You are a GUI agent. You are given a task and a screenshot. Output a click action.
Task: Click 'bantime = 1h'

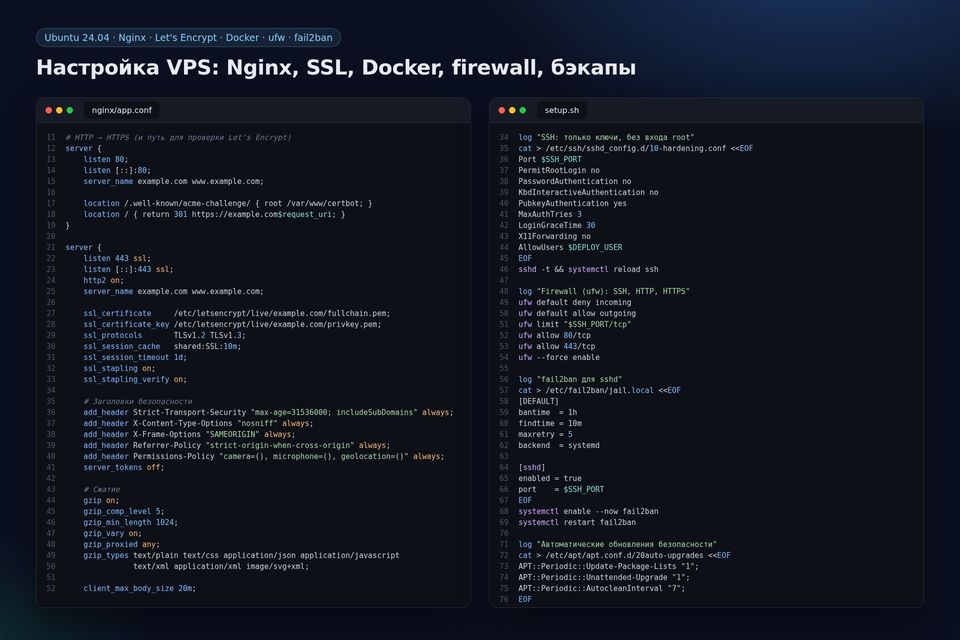click(x=547, y=413)
